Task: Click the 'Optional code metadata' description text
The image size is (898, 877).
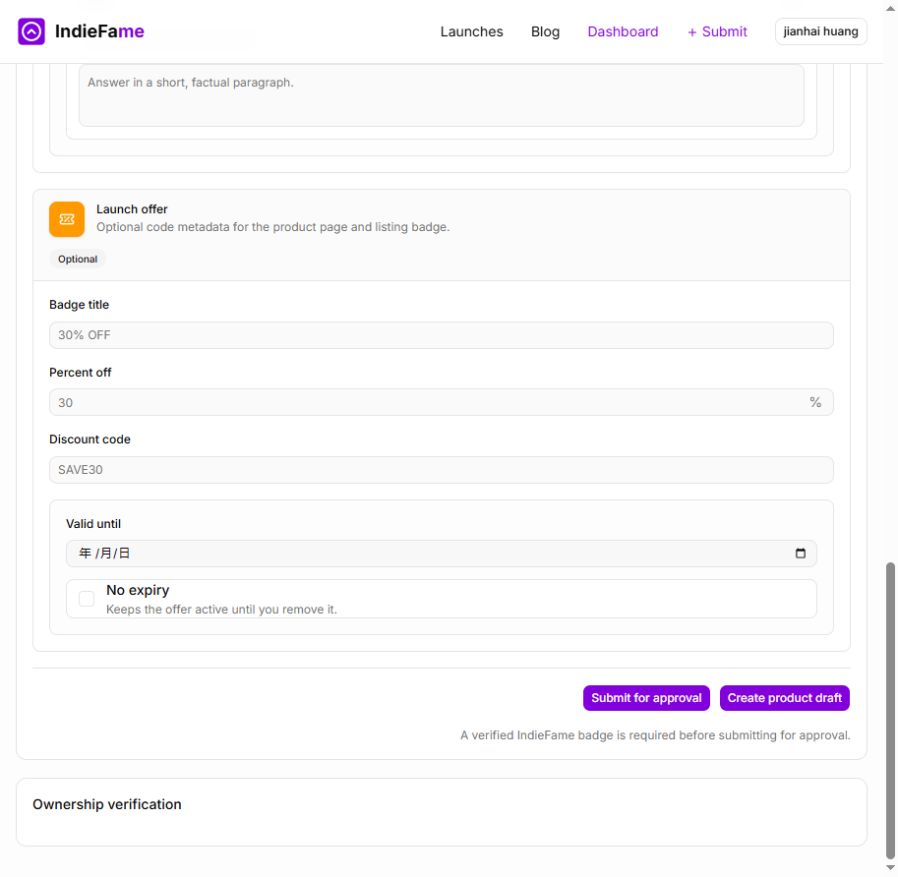Action: pos(273,227)
